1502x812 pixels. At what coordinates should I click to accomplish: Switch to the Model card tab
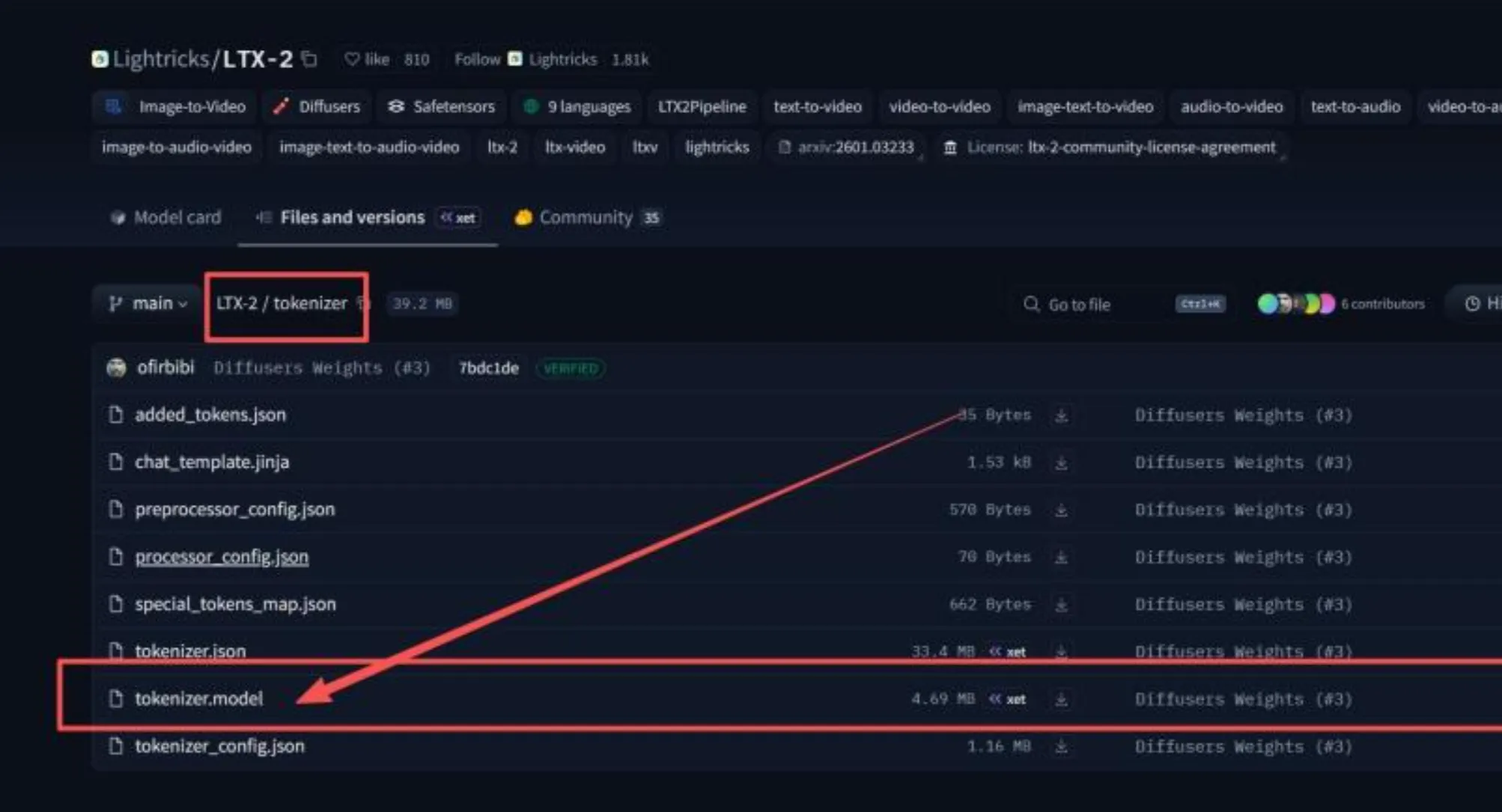(165, 218)
